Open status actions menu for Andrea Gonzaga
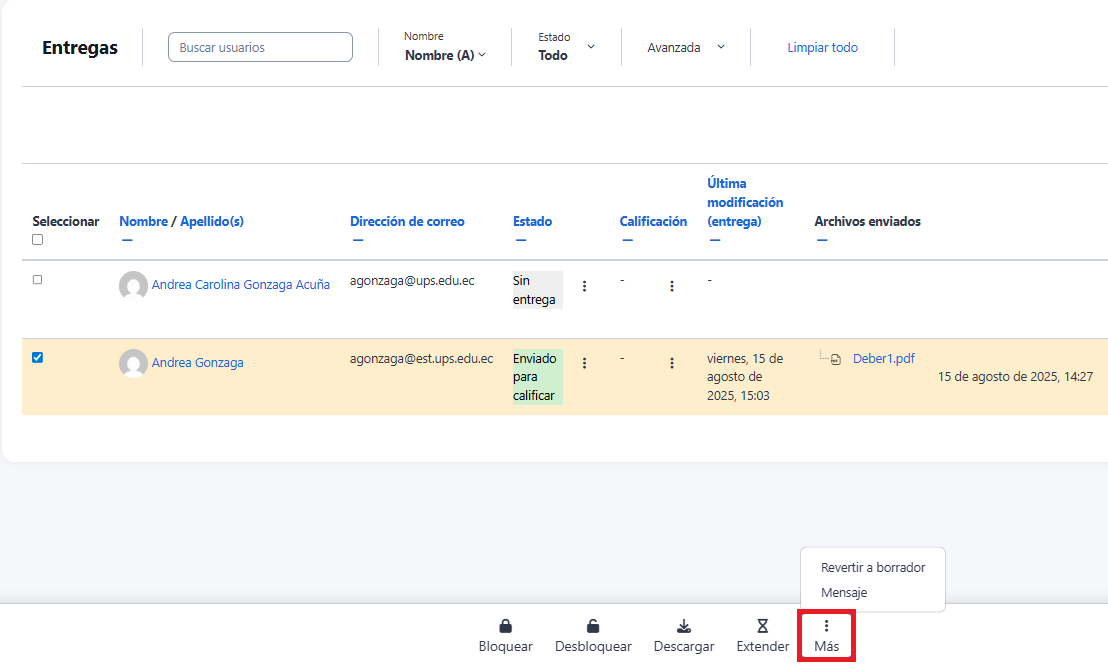1108x669 pixels. [585, 363]
